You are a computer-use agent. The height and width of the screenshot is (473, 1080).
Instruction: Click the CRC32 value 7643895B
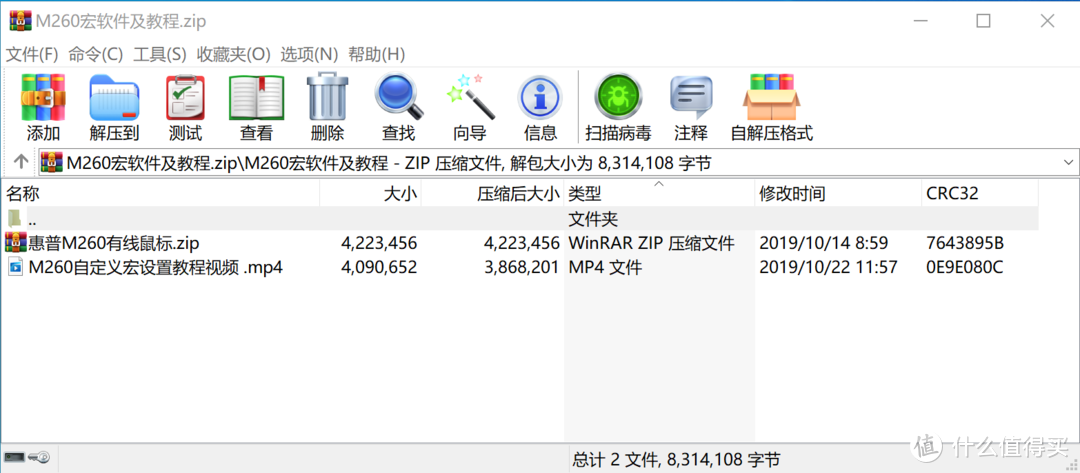click(x=965, y=243)
